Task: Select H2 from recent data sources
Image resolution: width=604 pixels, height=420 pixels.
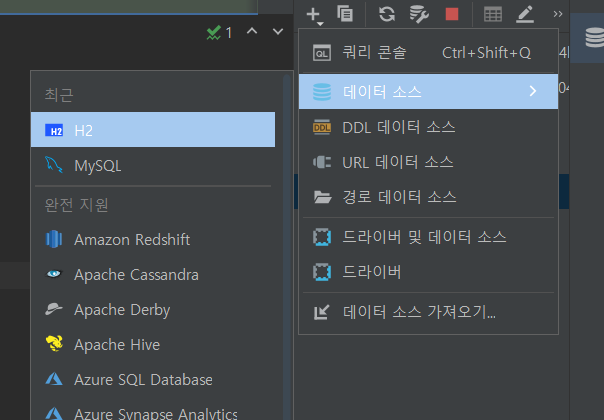Action: (x=153, y=130)
